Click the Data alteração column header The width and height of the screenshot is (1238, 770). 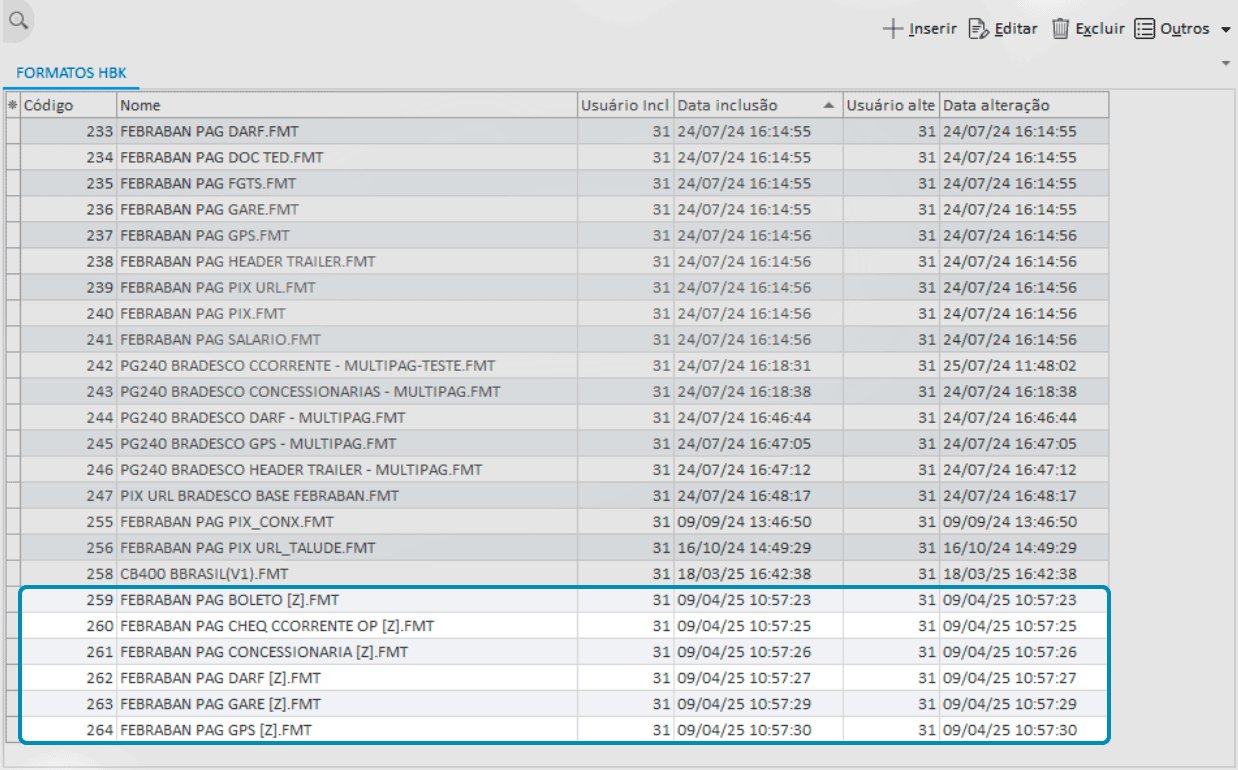(1024, 105)
